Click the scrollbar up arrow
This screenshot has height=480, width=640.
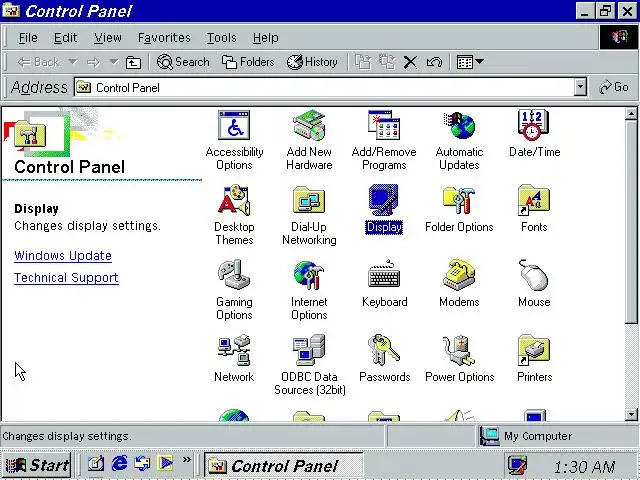tap(631, 113)
